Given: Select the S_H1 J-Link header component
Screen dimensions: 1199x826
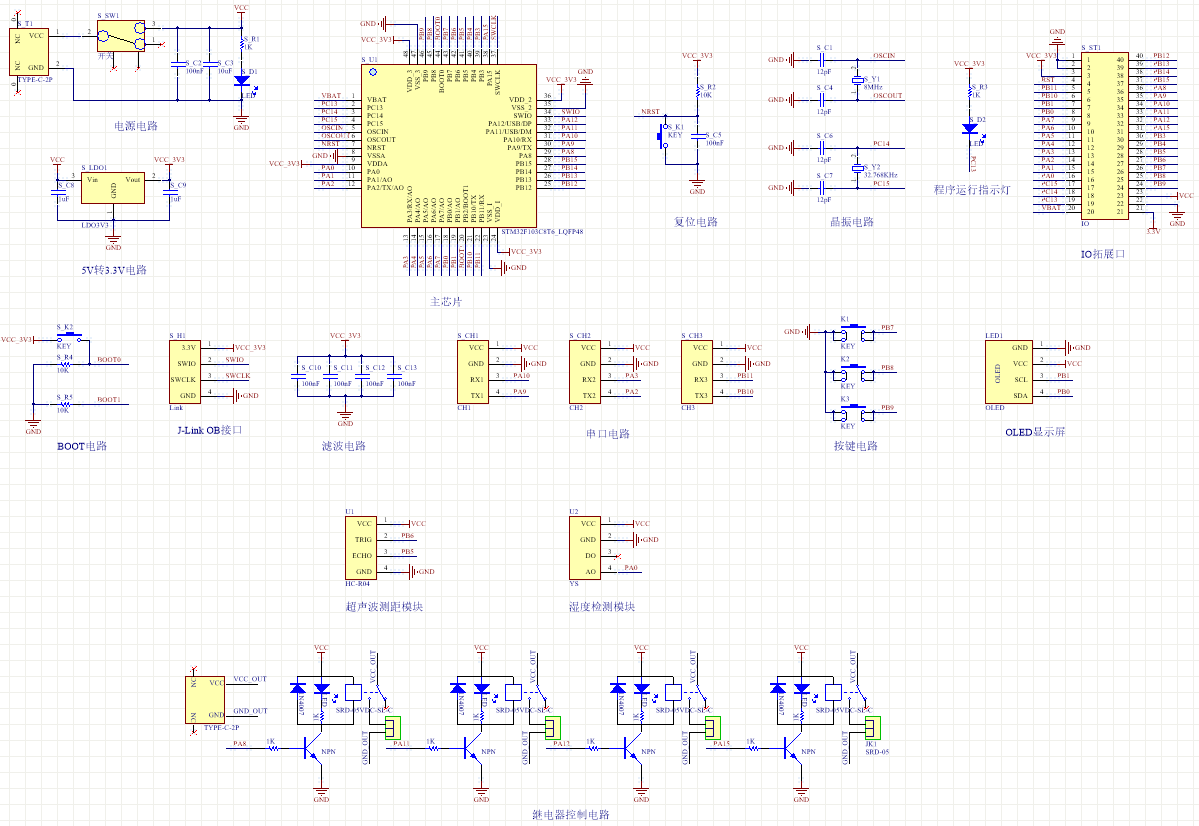Looking at the screenshot, I should (186, 371).
